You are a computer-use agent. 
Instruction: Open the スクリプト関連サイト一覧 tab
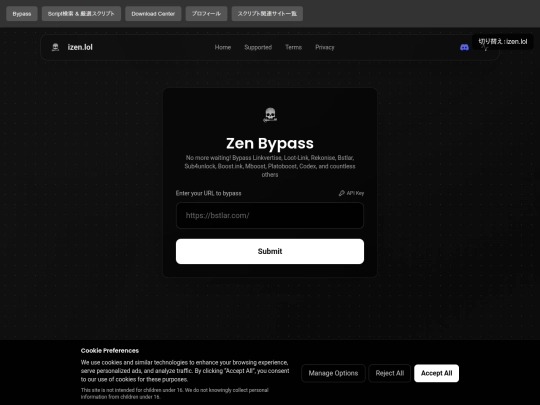[x=267, y=14]
